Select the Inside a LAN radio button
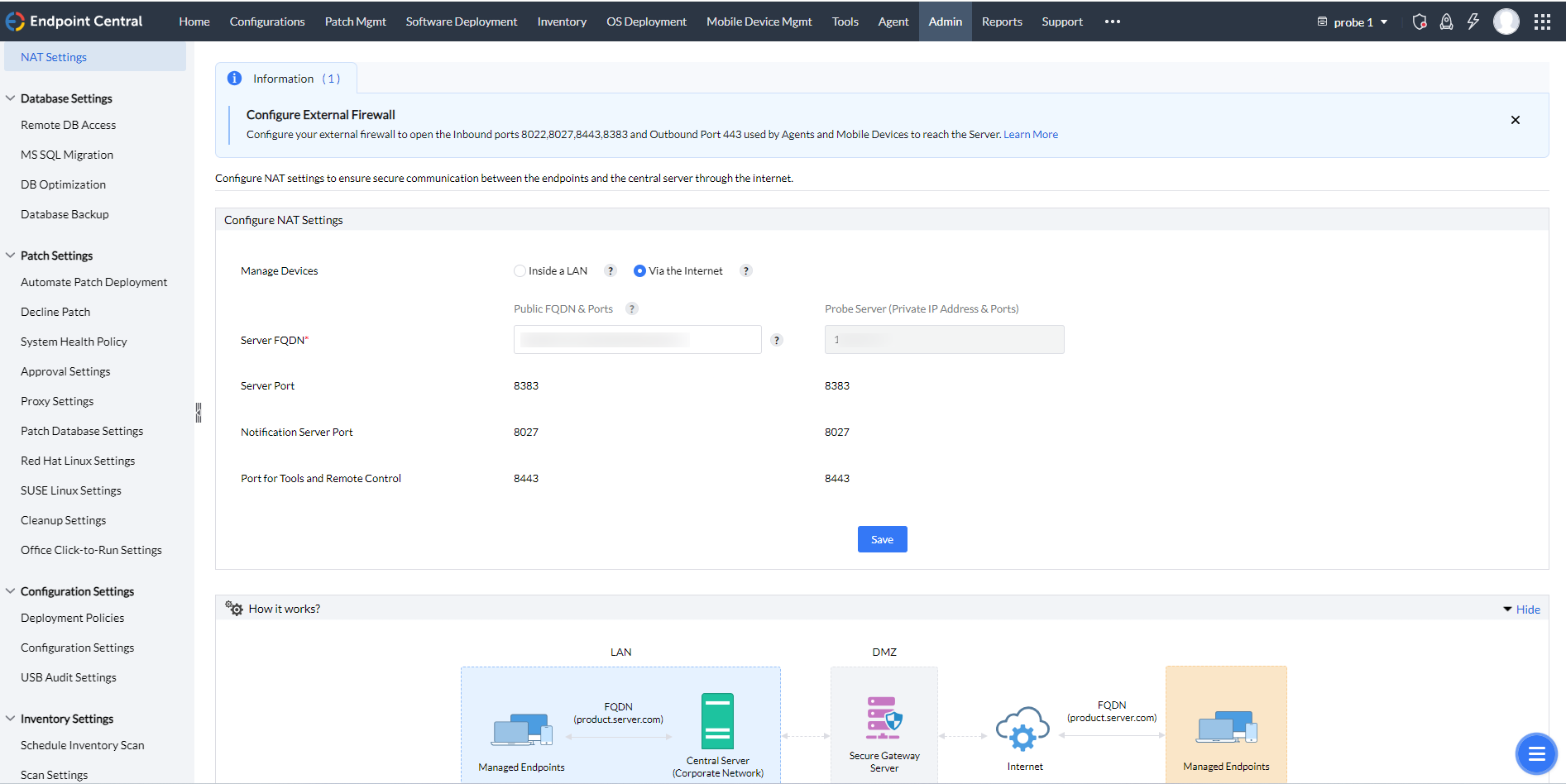This screenshot has width=1566, height=784. (520, 271)
